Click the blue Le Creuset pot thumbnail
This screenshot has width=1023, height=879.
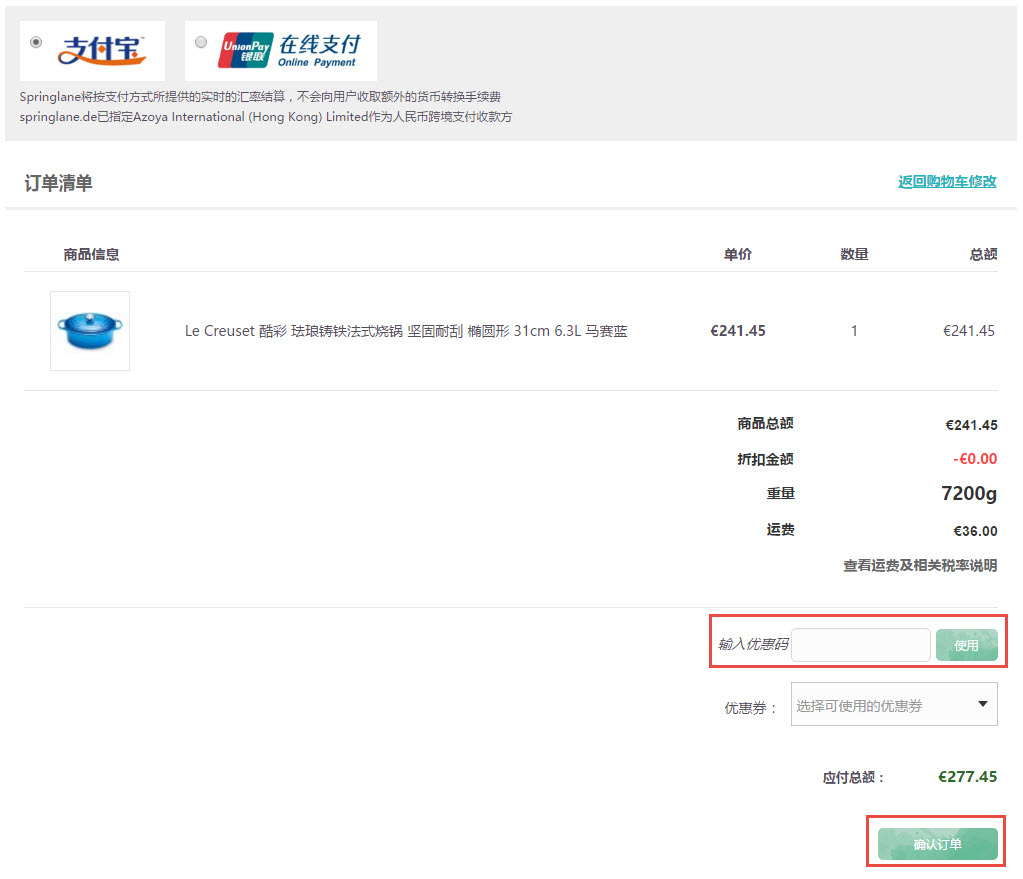click(x=90, y=331)
